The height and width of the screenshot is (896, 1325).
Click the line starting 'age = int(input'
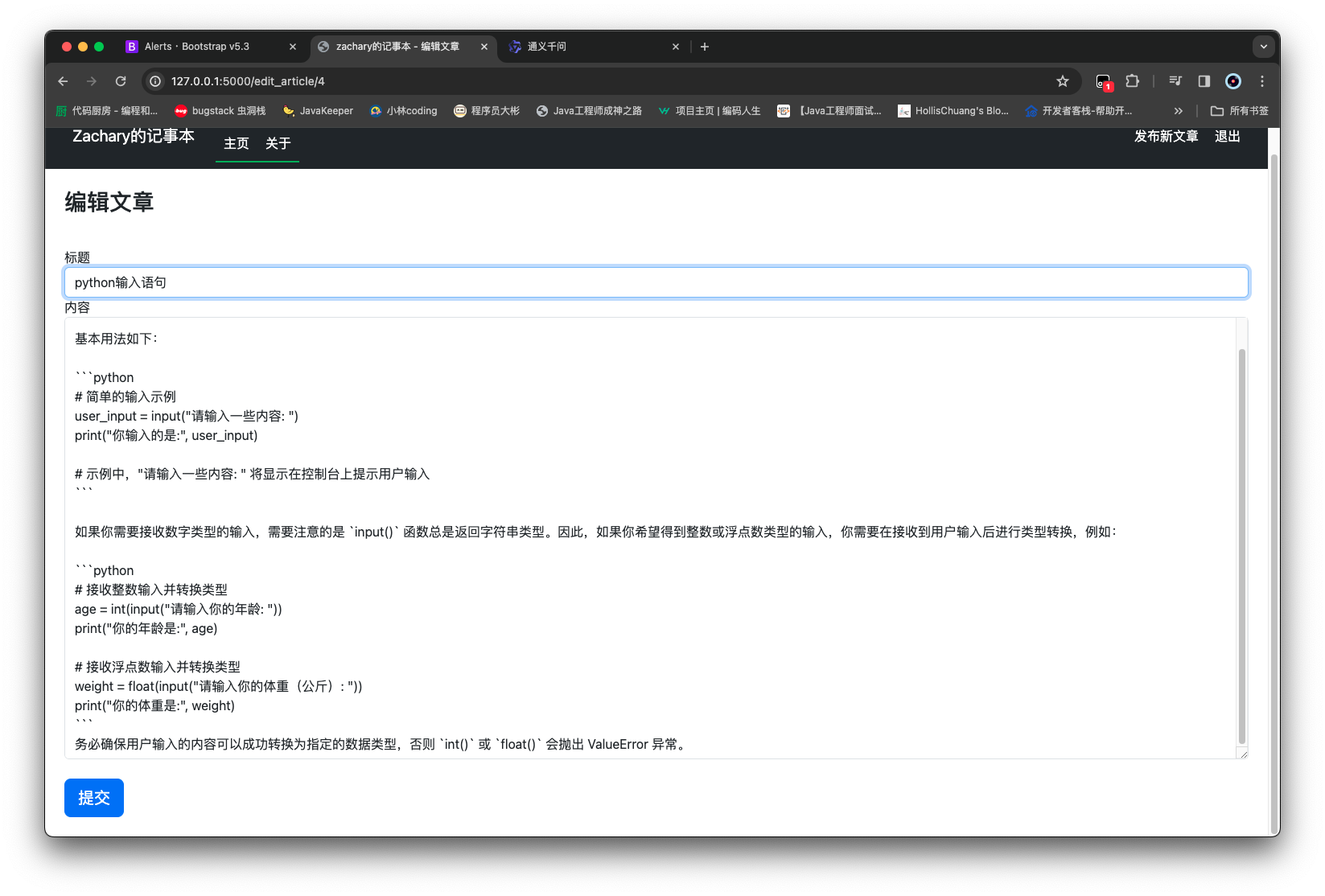tap(179, 609)
